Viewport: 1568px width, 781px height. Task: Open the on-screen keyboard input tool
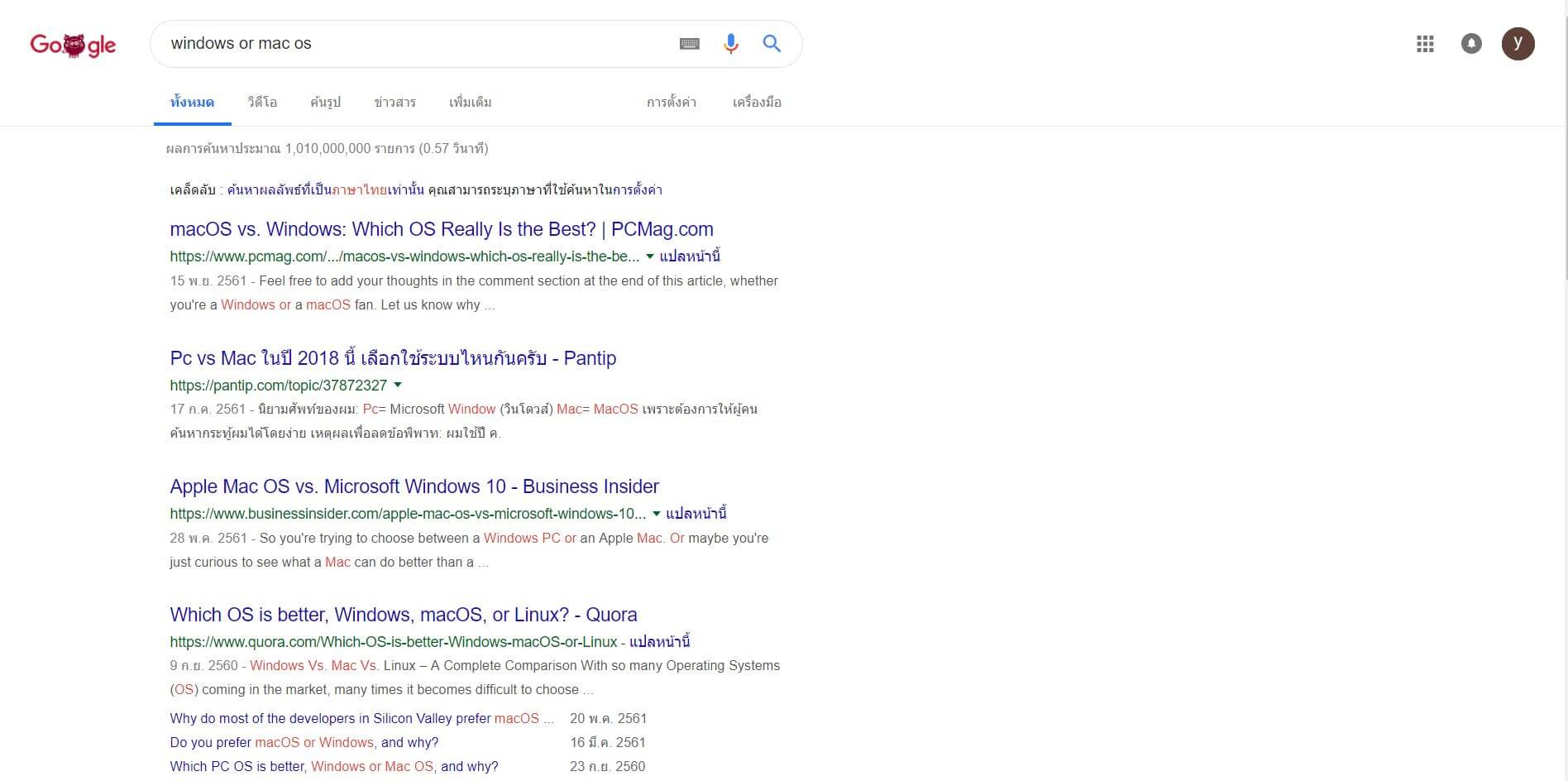pyautogui.click(x=689, y=44)
